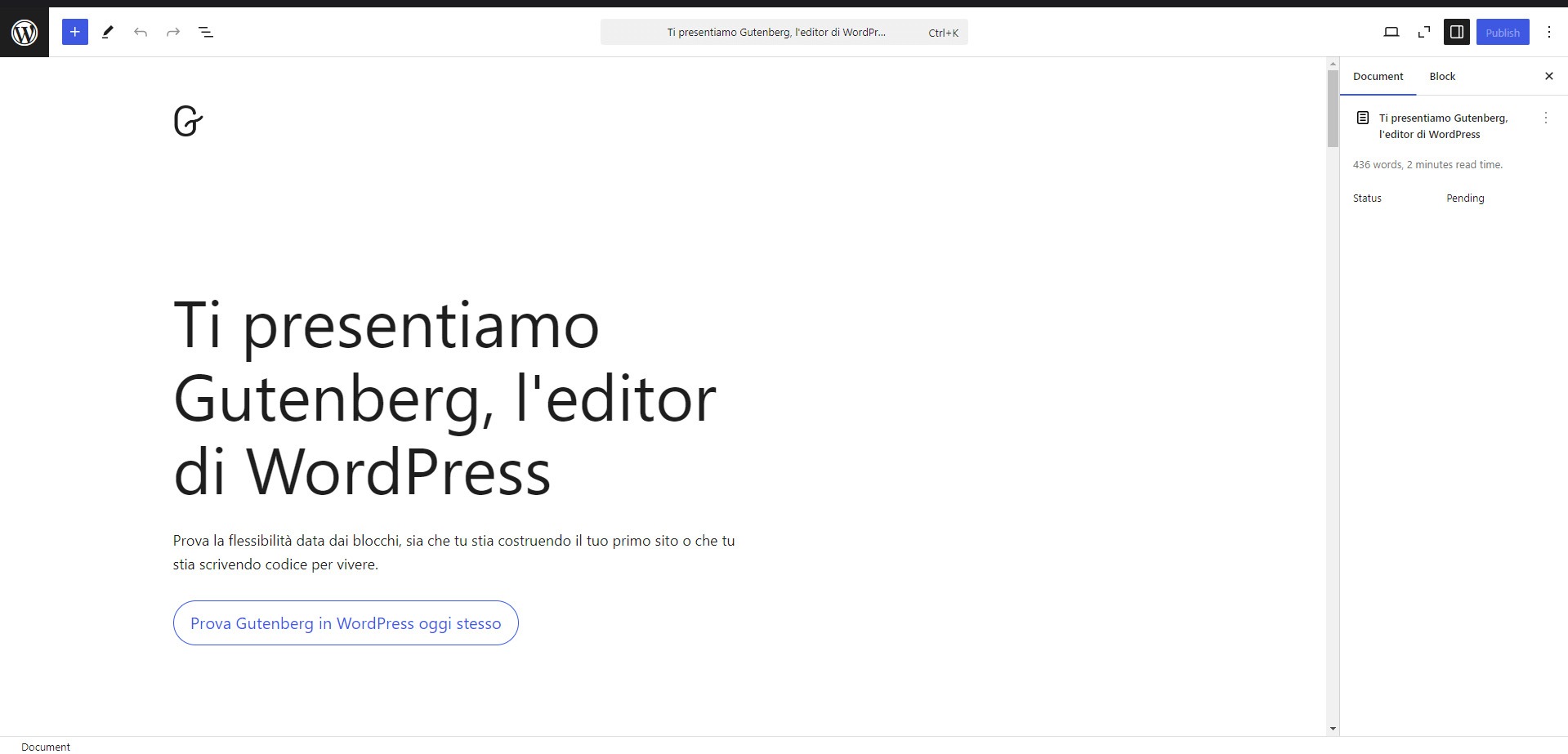
Task: Close the Document settings panel
Action: click(x=1548, y=76)
